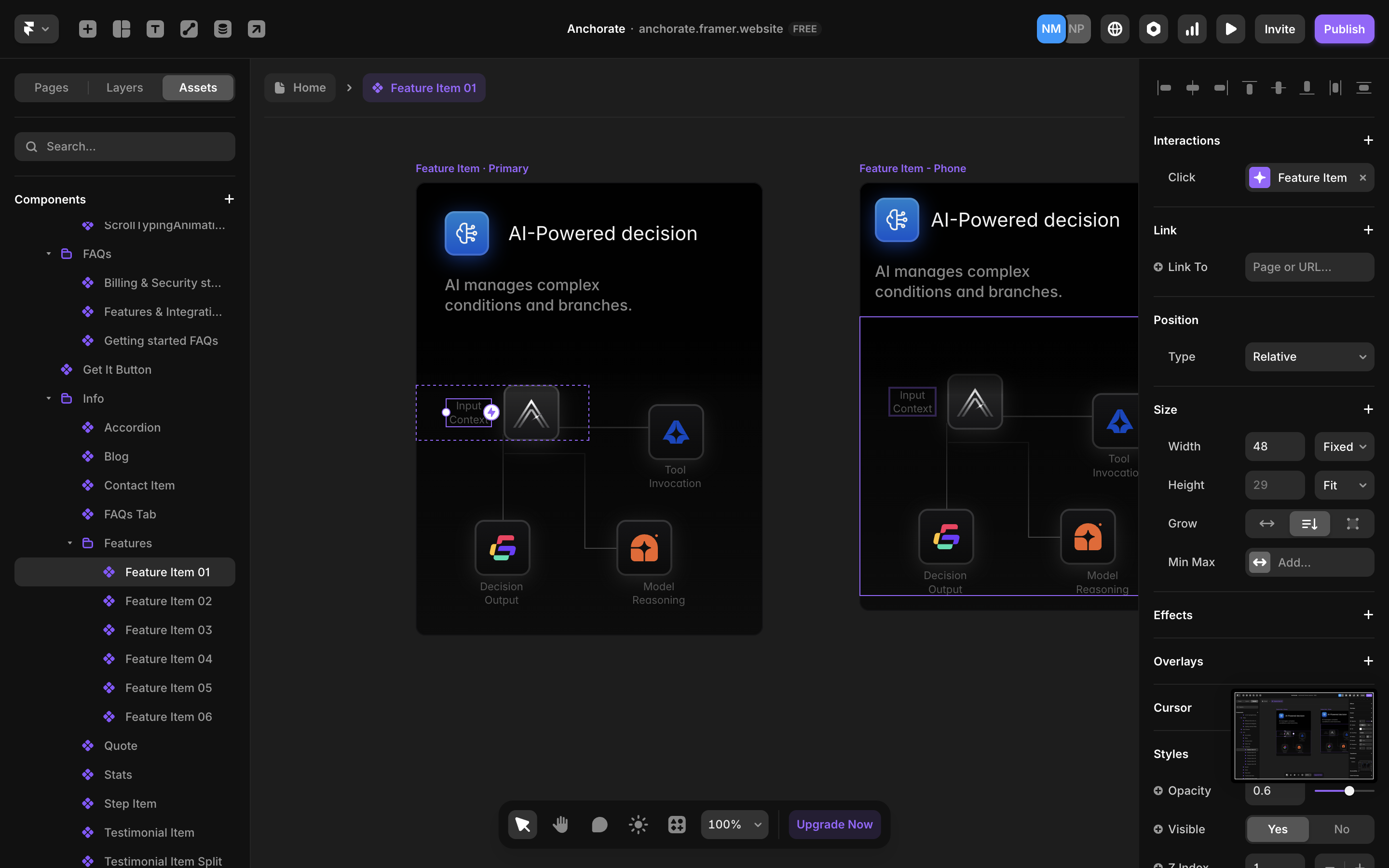Toggle light mode sun icon

tap(638, 825)
